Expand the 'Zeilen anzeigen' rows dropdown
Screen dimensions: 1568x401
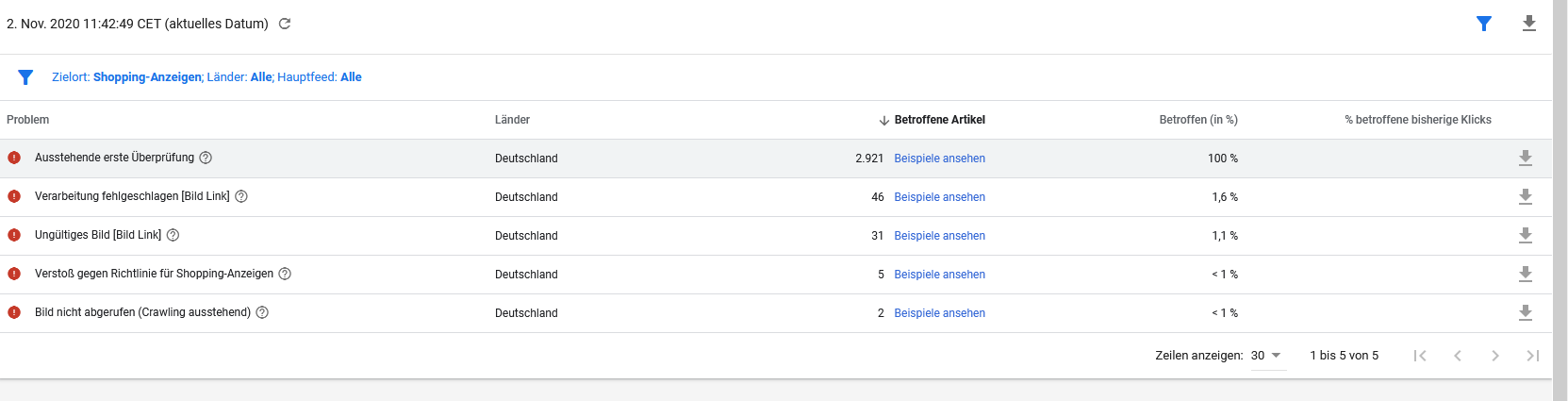click(1267, 356)
